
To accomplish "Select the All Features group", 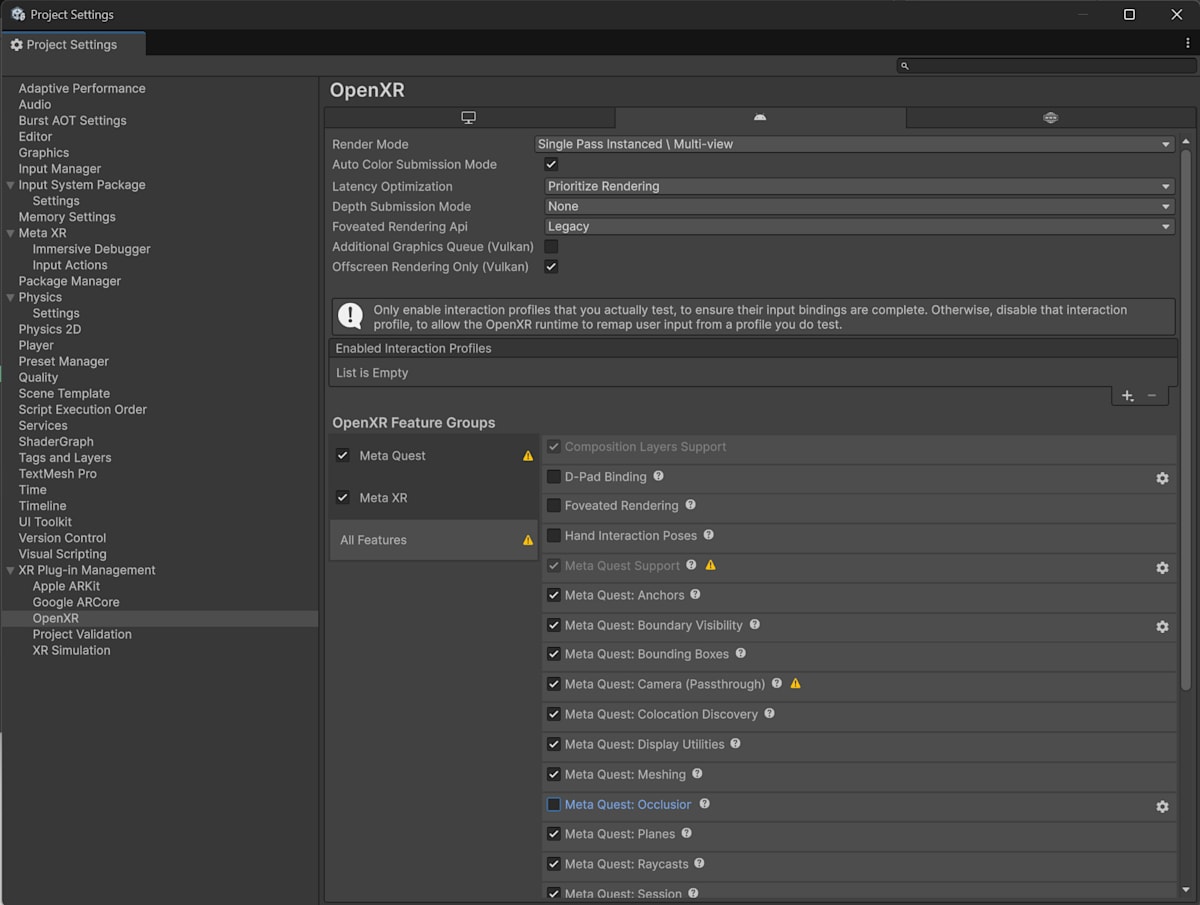I will coord(433,540).
